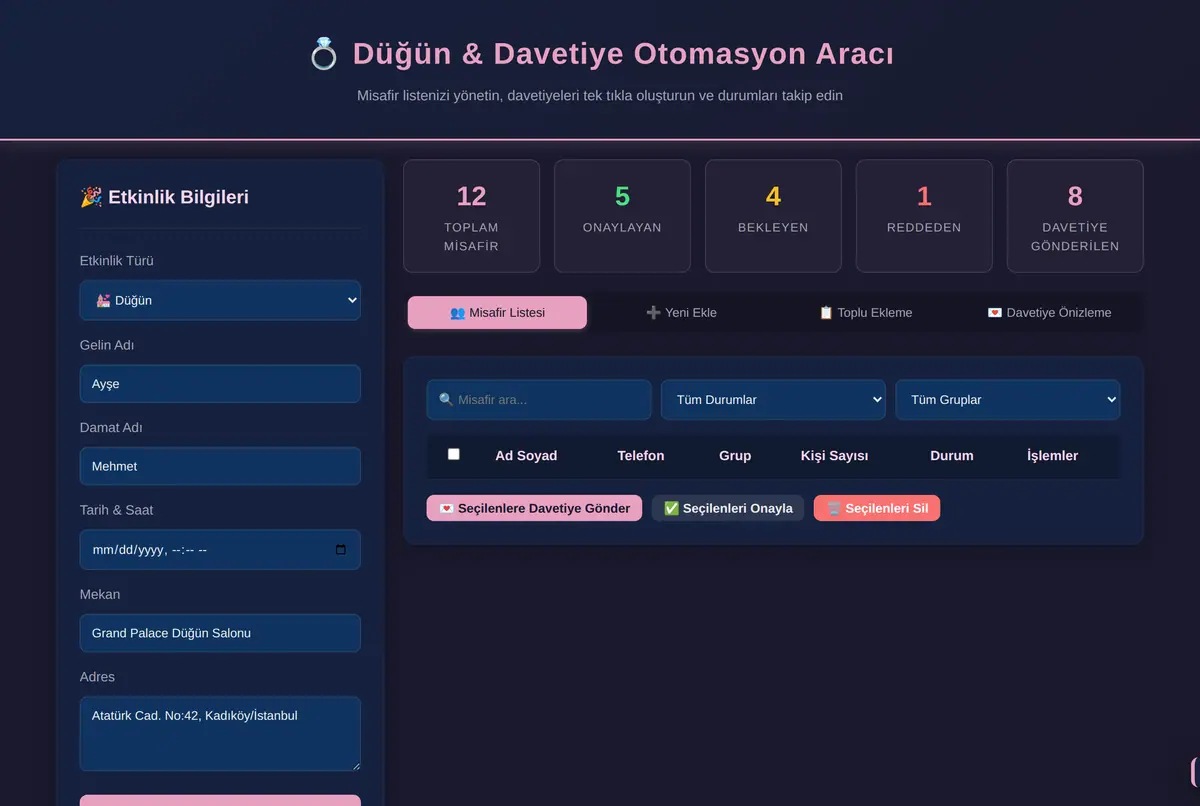Click the Durum column header
The height and width of the screenshot is (806, 1200).
pyautogui.click(x=952, y=455)
